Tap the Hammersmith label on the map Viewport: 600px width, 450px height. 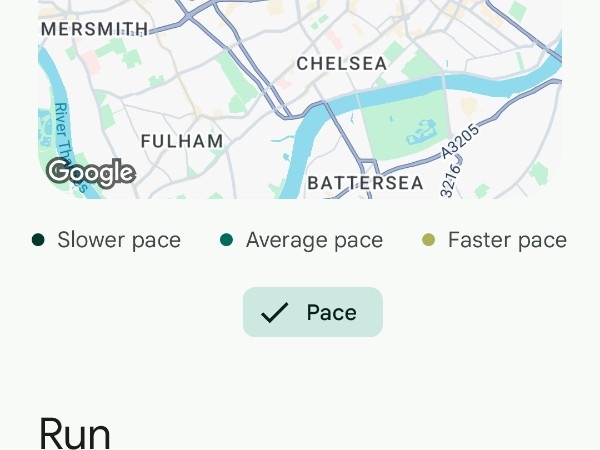(x=94, y=30)
